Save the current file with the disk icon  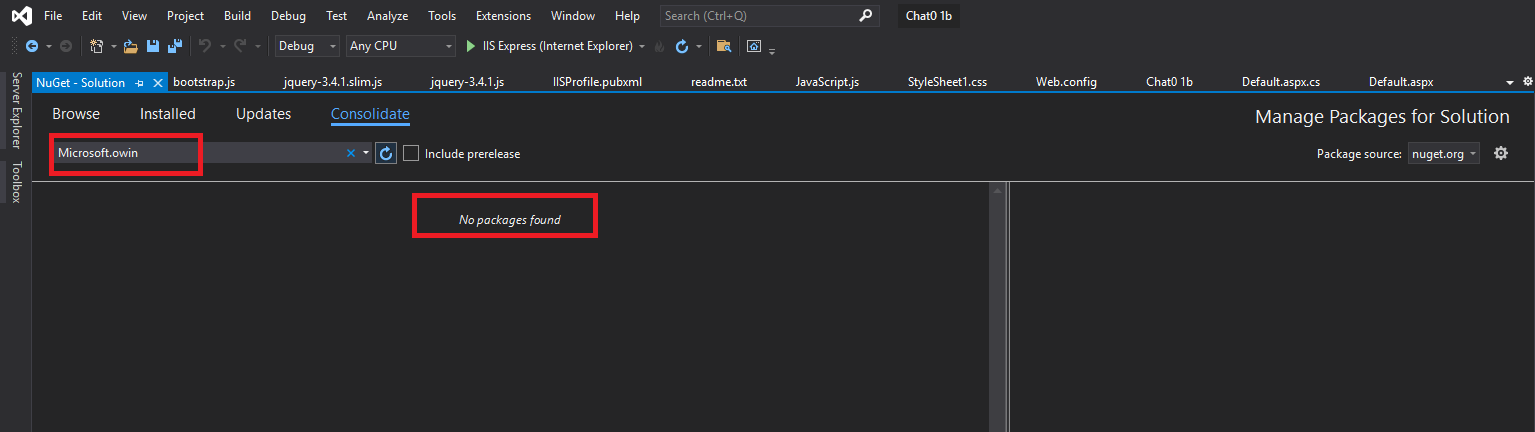click(x=153, y=46)
